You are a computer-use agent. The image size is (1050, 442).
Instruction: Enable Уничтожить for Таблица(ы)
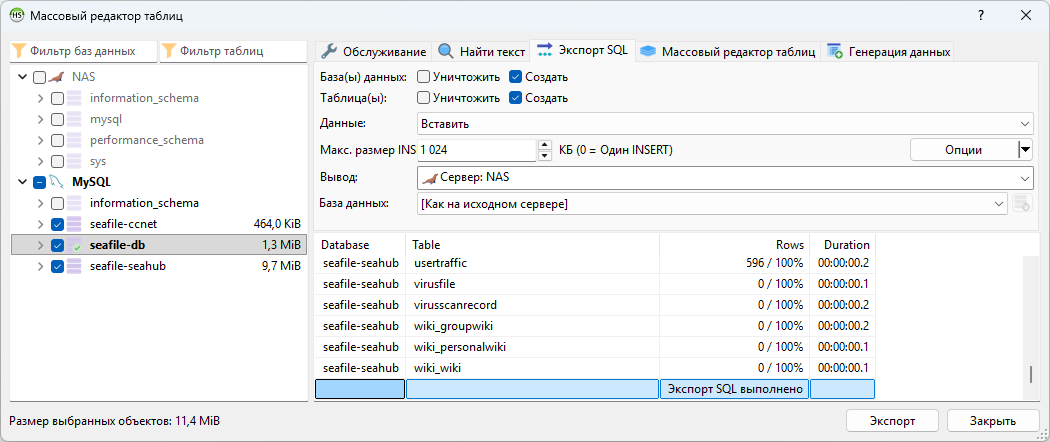click(423, 98)
